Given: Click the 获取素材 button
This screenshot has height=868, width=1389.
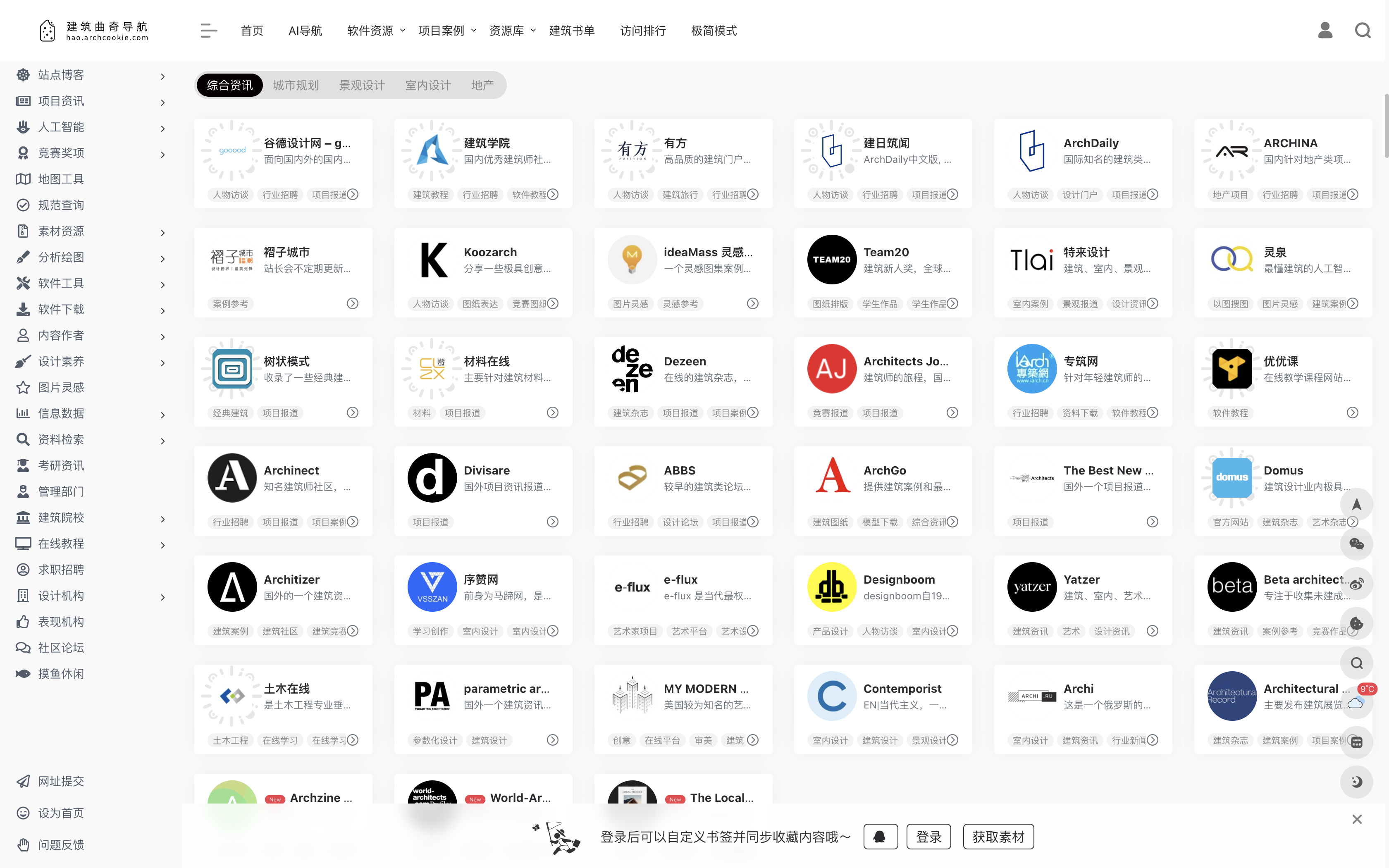Looking at the screenshot, I should click(x=998, y=837).
